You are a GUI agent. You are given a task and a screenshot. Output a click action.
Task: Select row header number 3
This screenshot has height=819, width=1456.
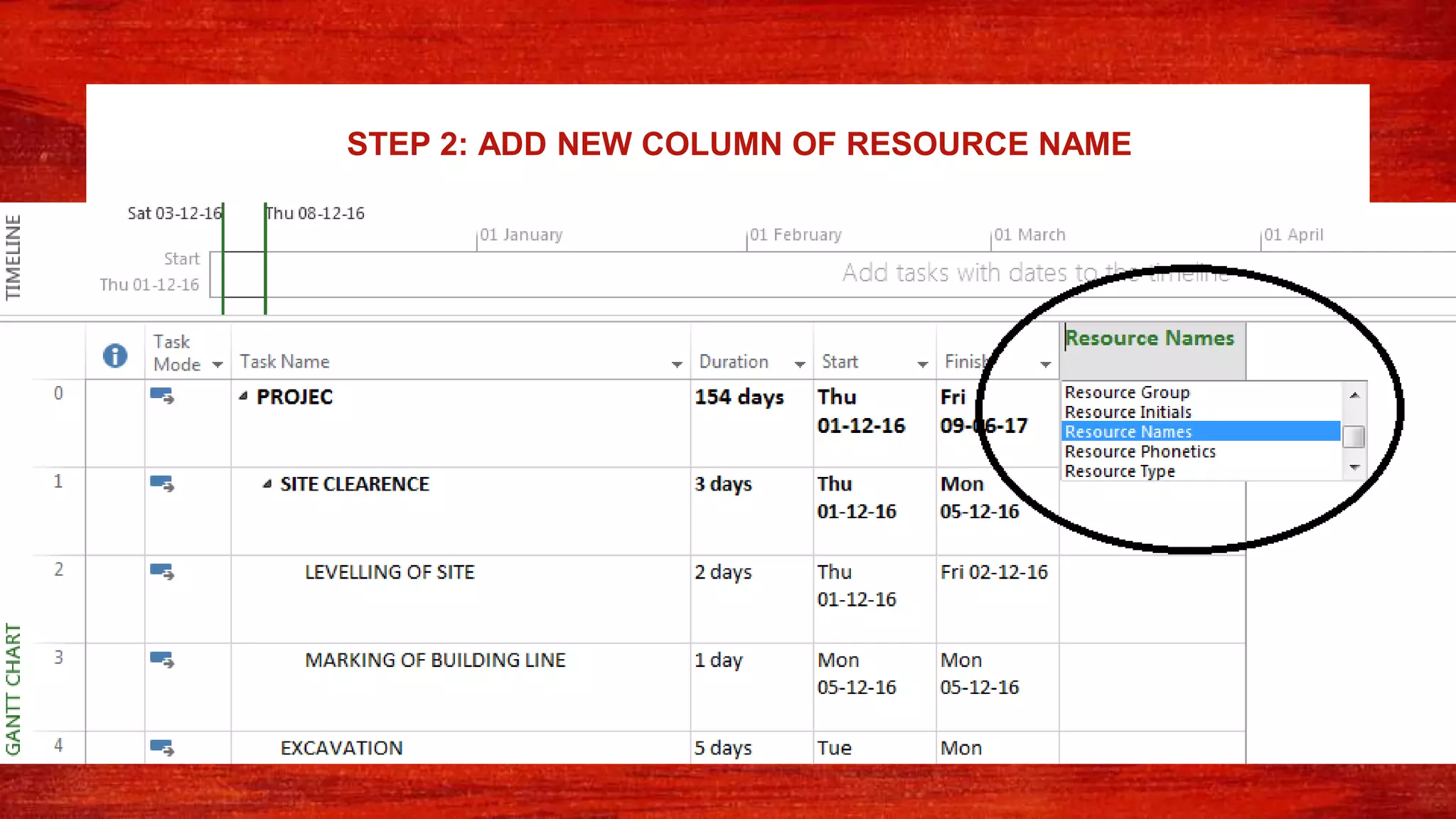[x=58, y=658]
